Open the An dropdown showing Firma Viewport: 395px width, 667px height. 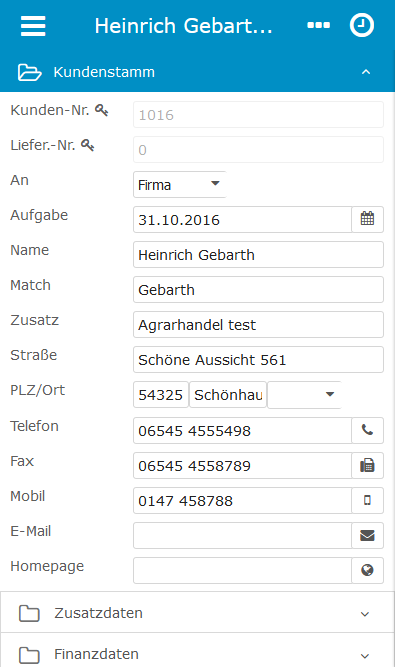[179, 185]
